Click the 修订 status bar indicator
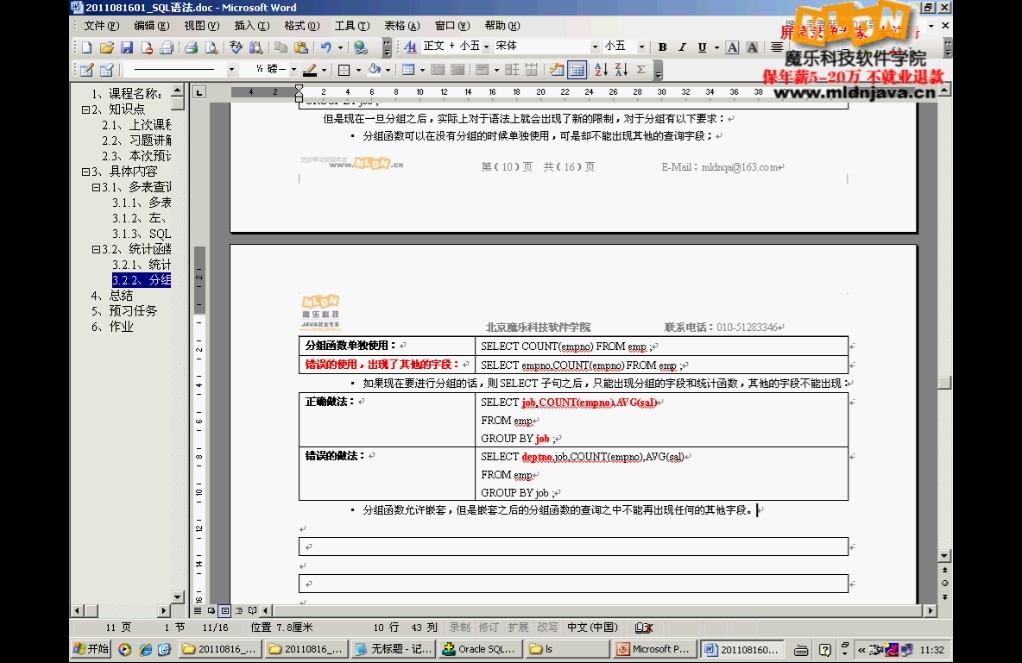 pos(488,627)
